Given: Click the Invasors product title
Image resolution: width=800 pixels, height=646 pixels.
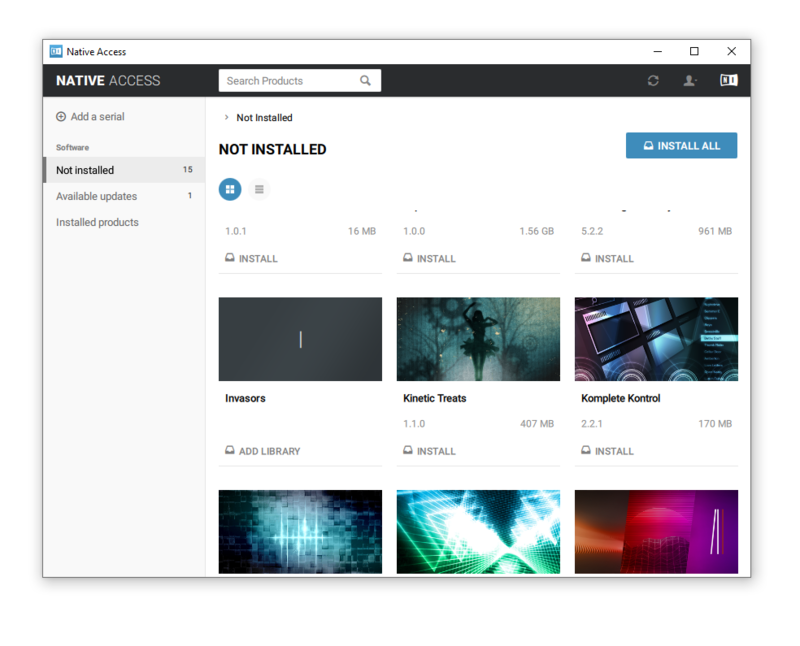Looking at the screenshot, I should coord(245,399).
